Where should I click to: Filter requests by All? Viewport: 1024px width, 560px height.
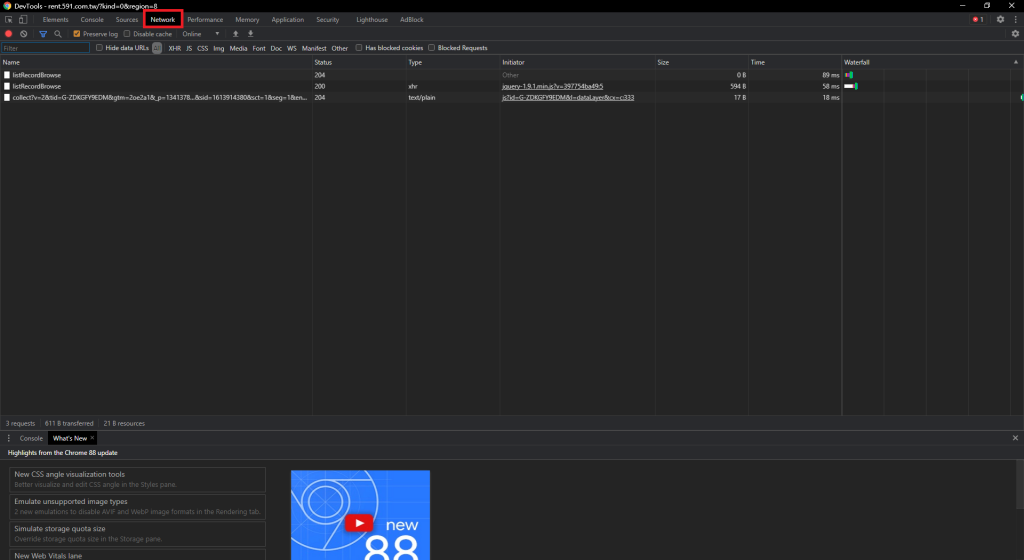(157, 48)
